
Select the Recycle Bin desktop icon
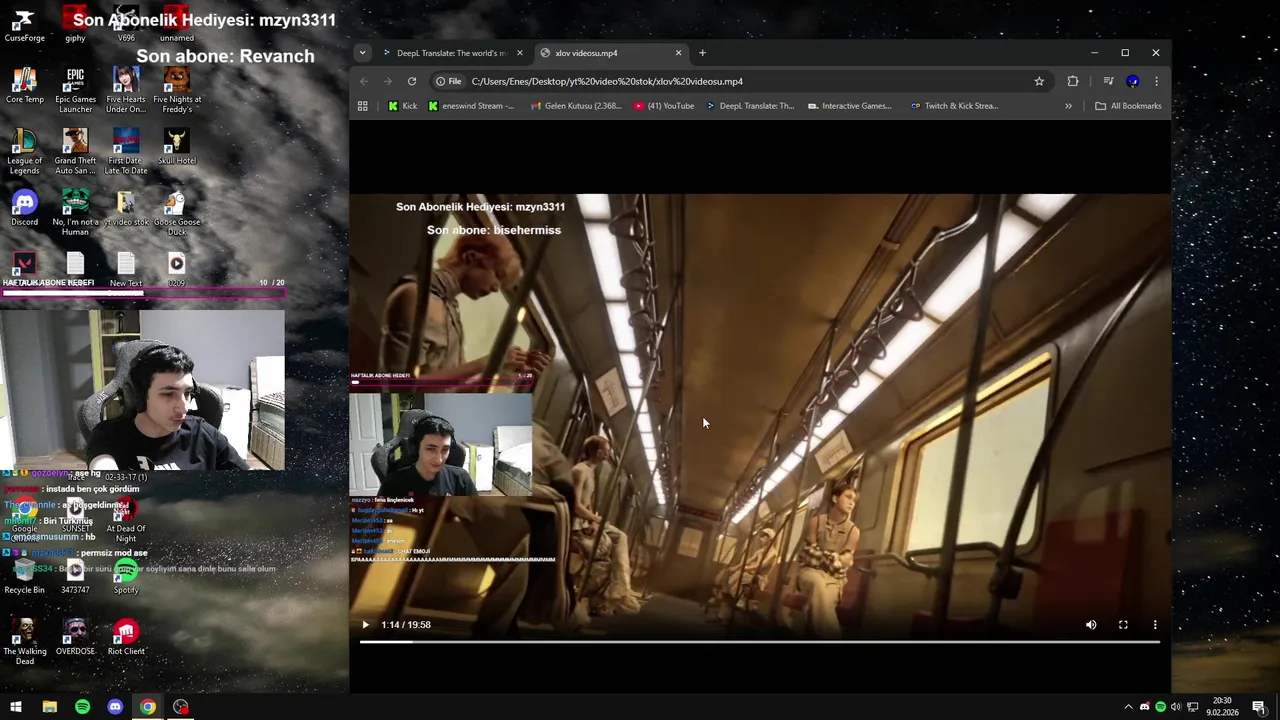point(24,576)
